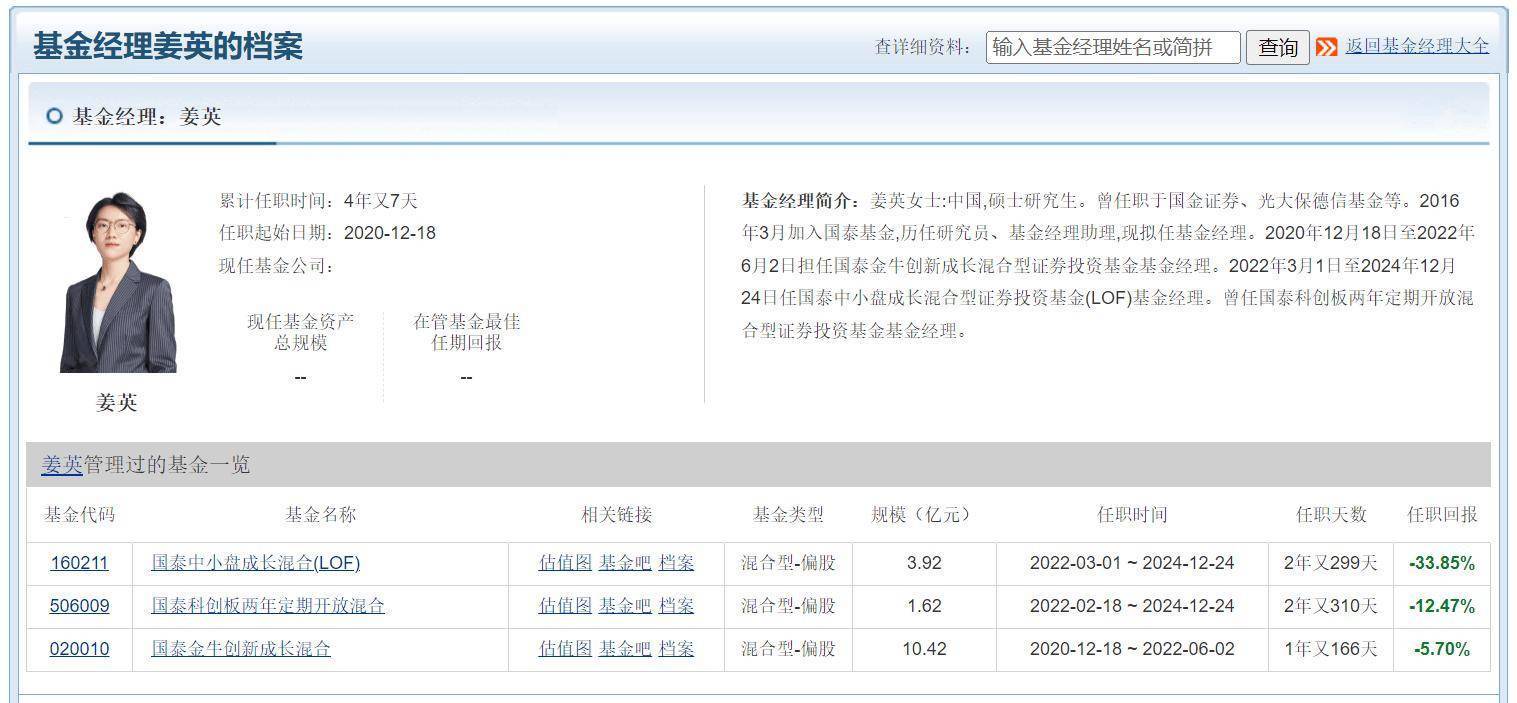Open 档案 for 国泰金牛创新成长混合

pyautogui.click(x=678, y=648)
